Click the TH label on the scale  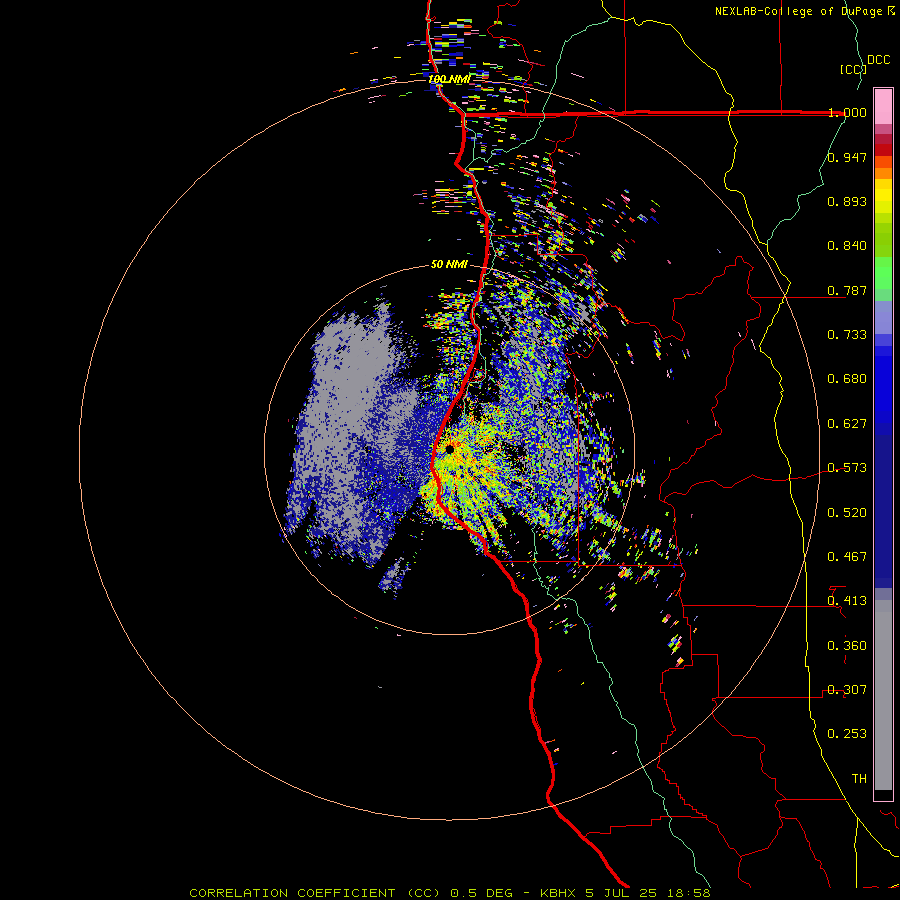(x=859, y=779)
